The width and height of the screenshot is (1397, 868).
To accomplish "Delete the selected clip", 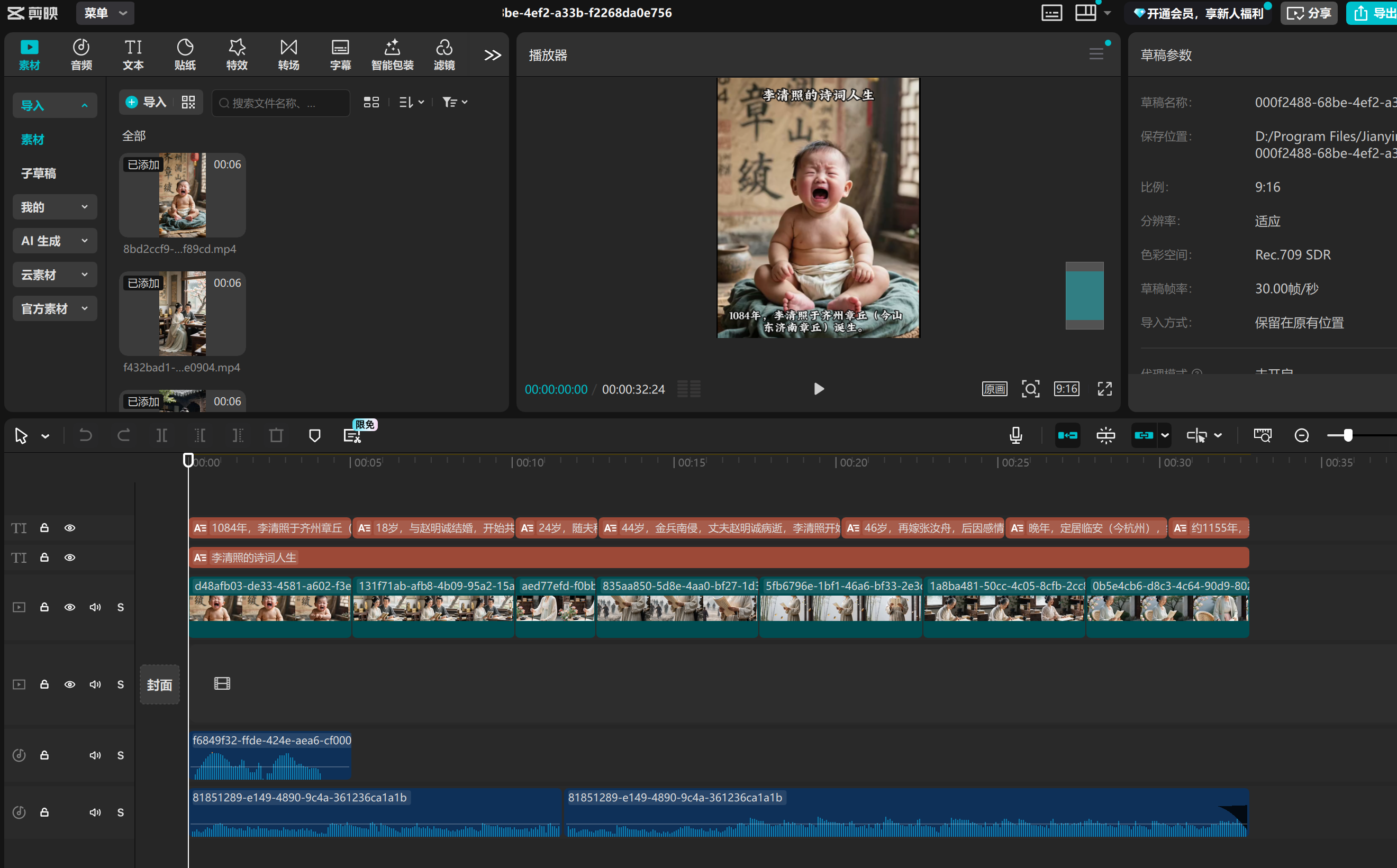I will point(276,435).
